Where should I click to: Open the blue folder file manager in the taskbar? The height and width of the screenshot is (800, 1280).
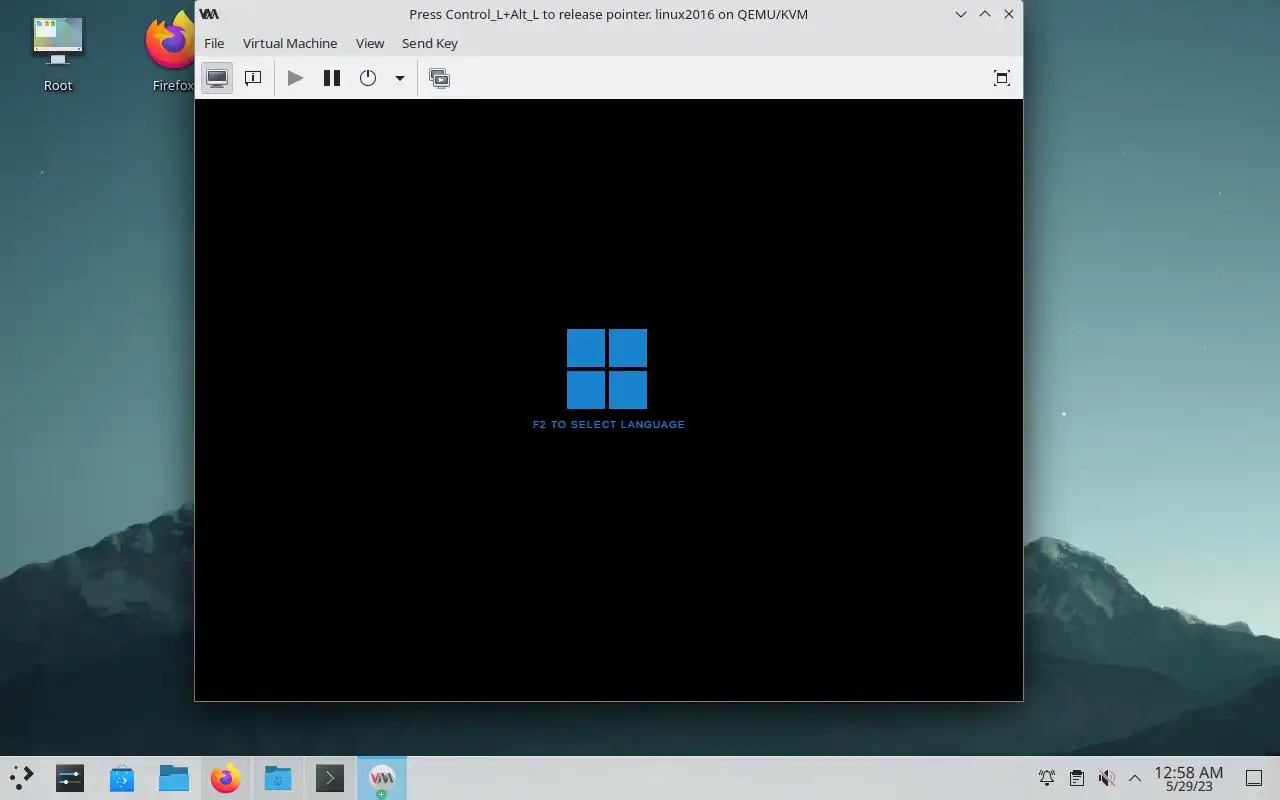point(174,778)
